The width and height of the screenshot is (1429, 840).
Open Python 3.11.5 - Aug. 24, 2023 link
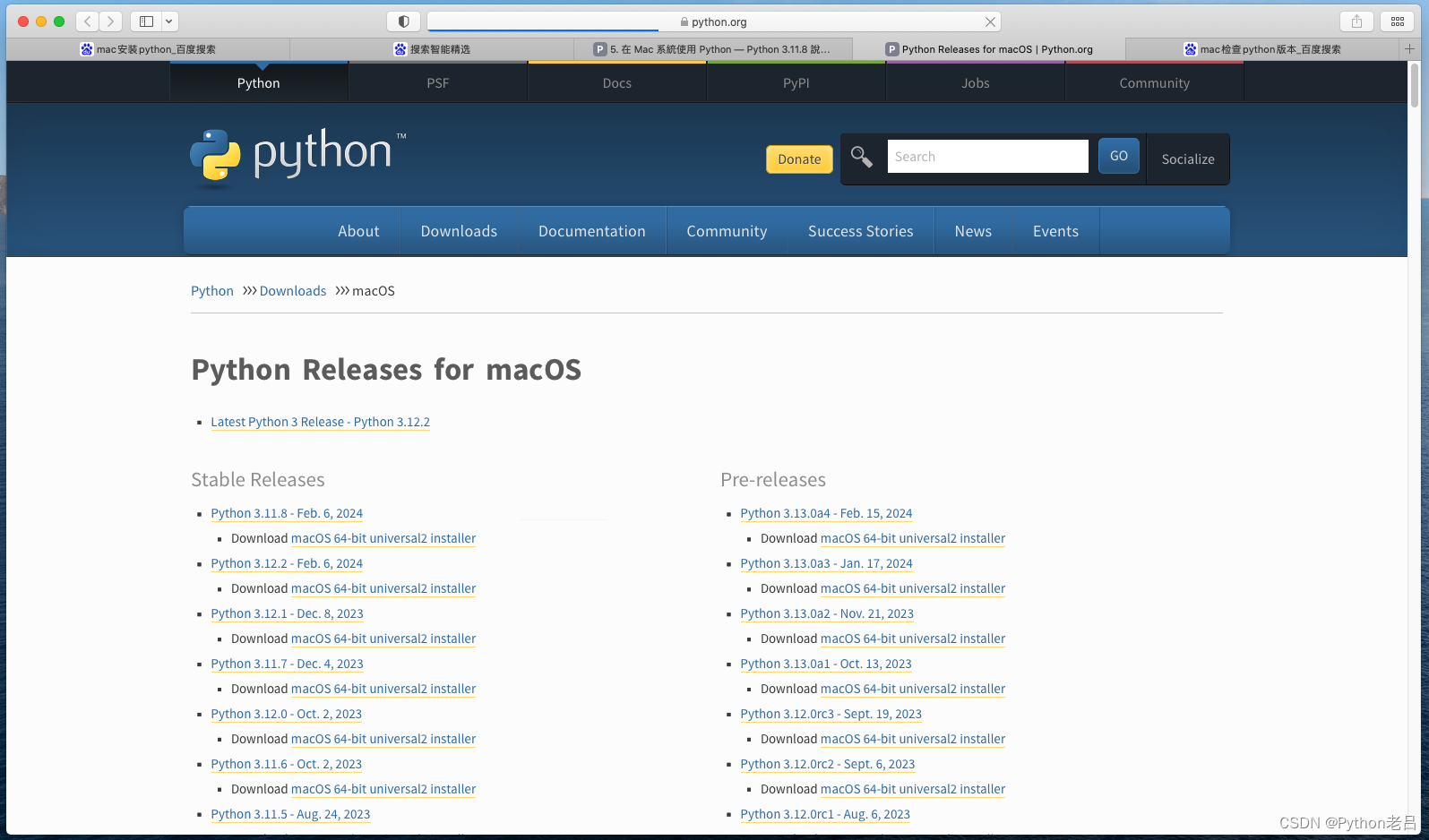coord(290,814)
